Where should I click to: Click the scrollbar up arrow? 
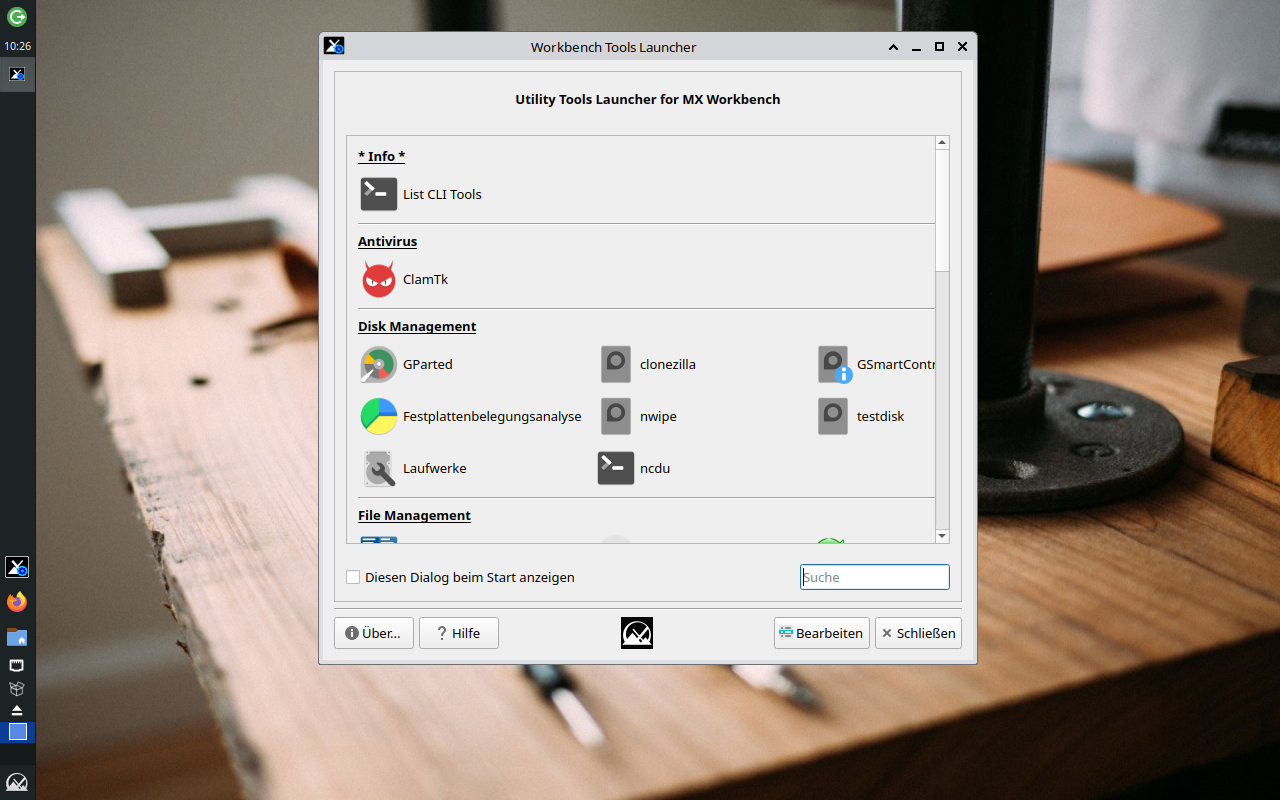[x=942, y=143]
